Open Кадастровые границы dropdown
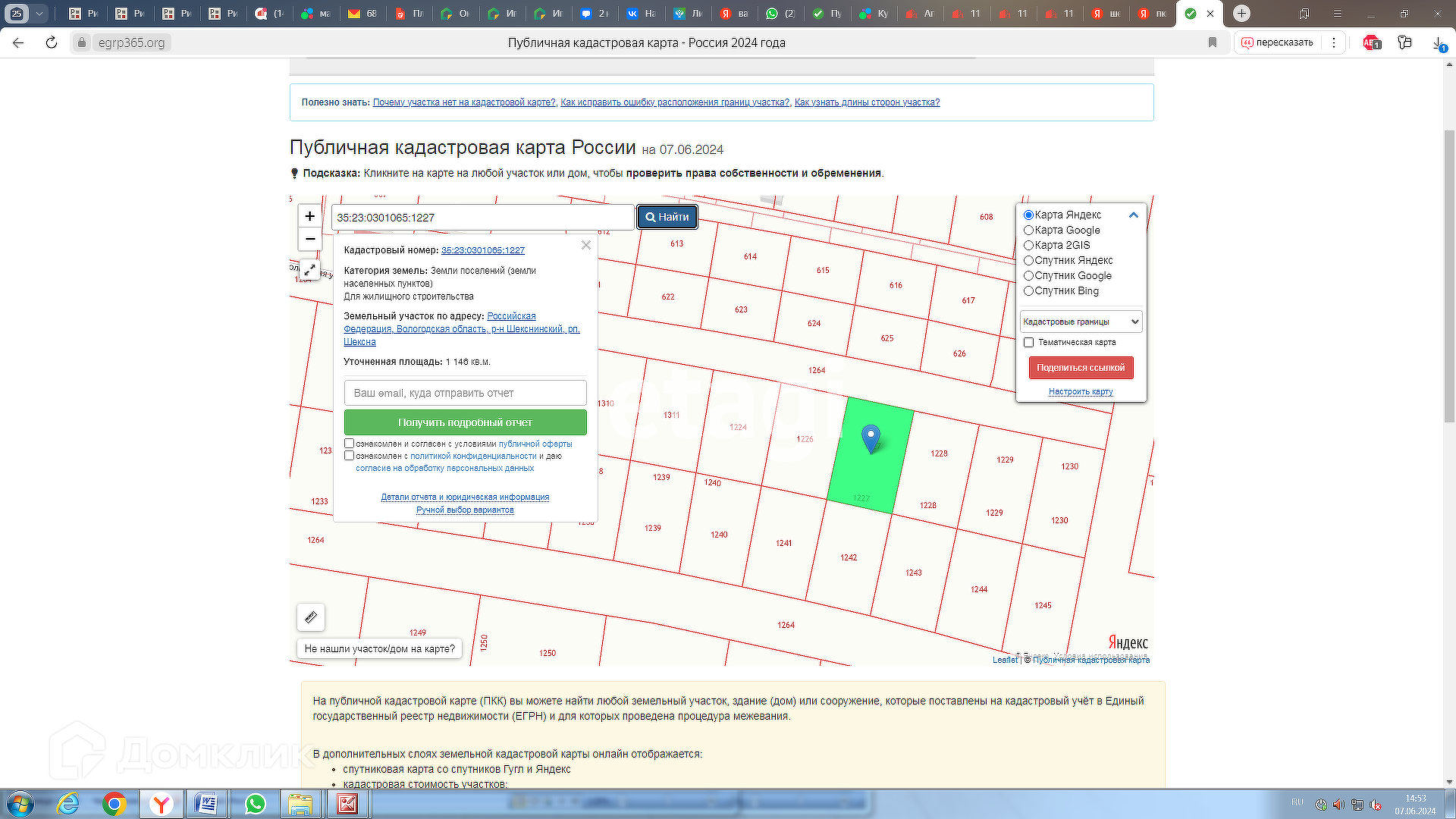Viewport: 1456px width, 819px height. tap(1081, 322)
